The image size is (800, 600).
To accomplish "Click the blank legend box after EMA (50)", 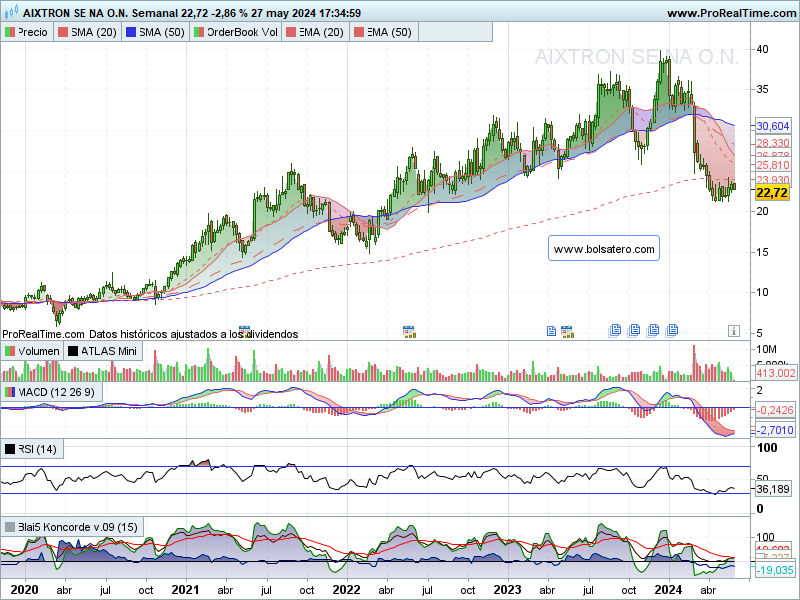I will 455,32.
